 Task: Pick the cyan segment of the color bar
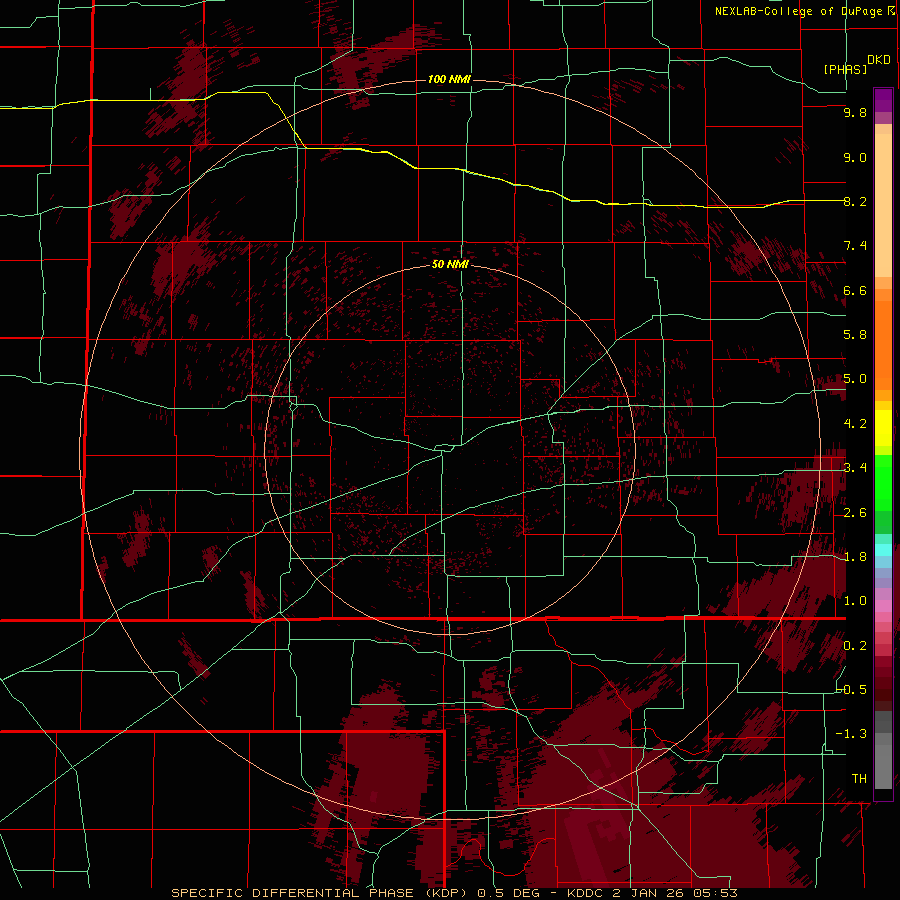pyautogui.click(x=883, y=550)
